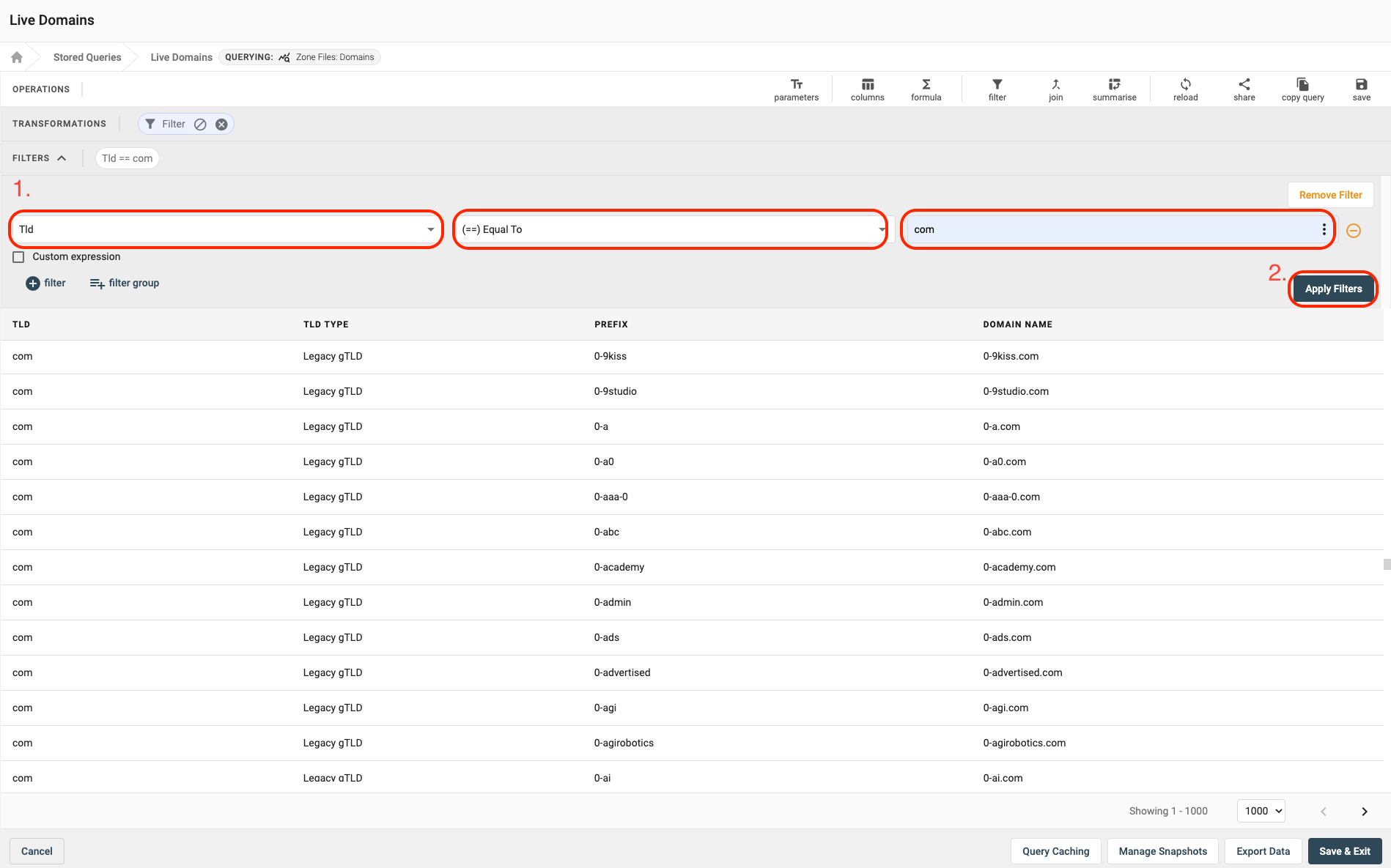Collapse the FILTERS section

coord(62,158)
